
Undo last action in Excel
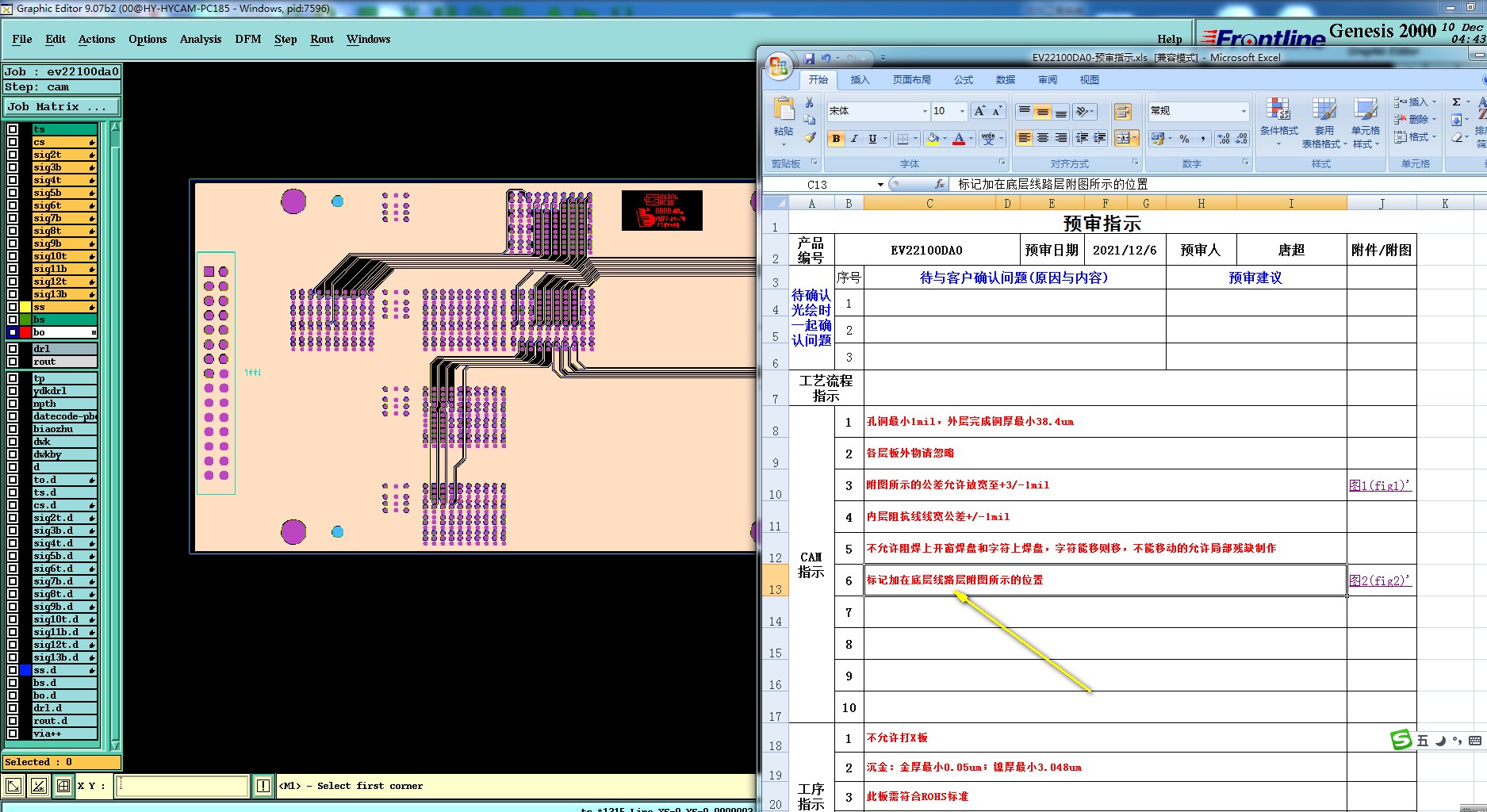click(x=826, y=58)
